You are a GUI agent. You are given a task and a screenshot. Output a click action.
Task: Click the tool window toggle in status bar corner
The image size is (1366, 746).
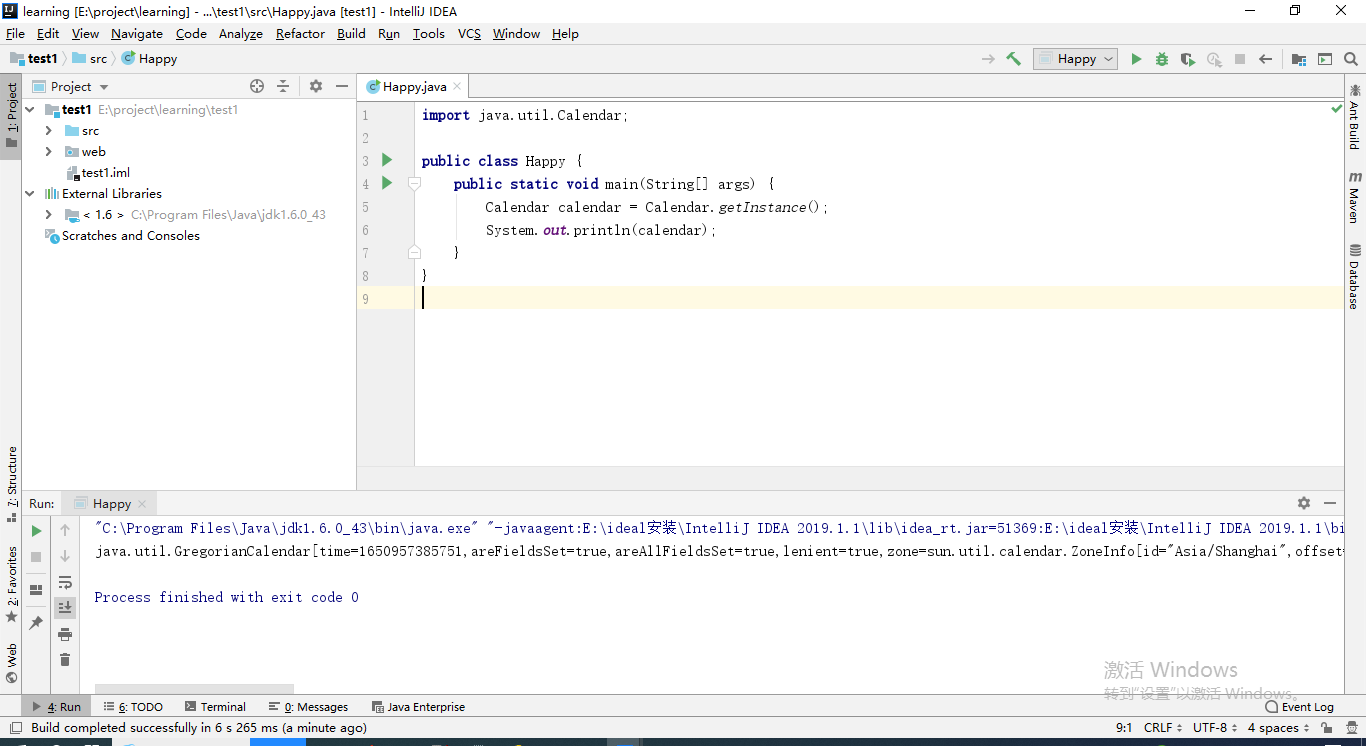coord(15,728)
